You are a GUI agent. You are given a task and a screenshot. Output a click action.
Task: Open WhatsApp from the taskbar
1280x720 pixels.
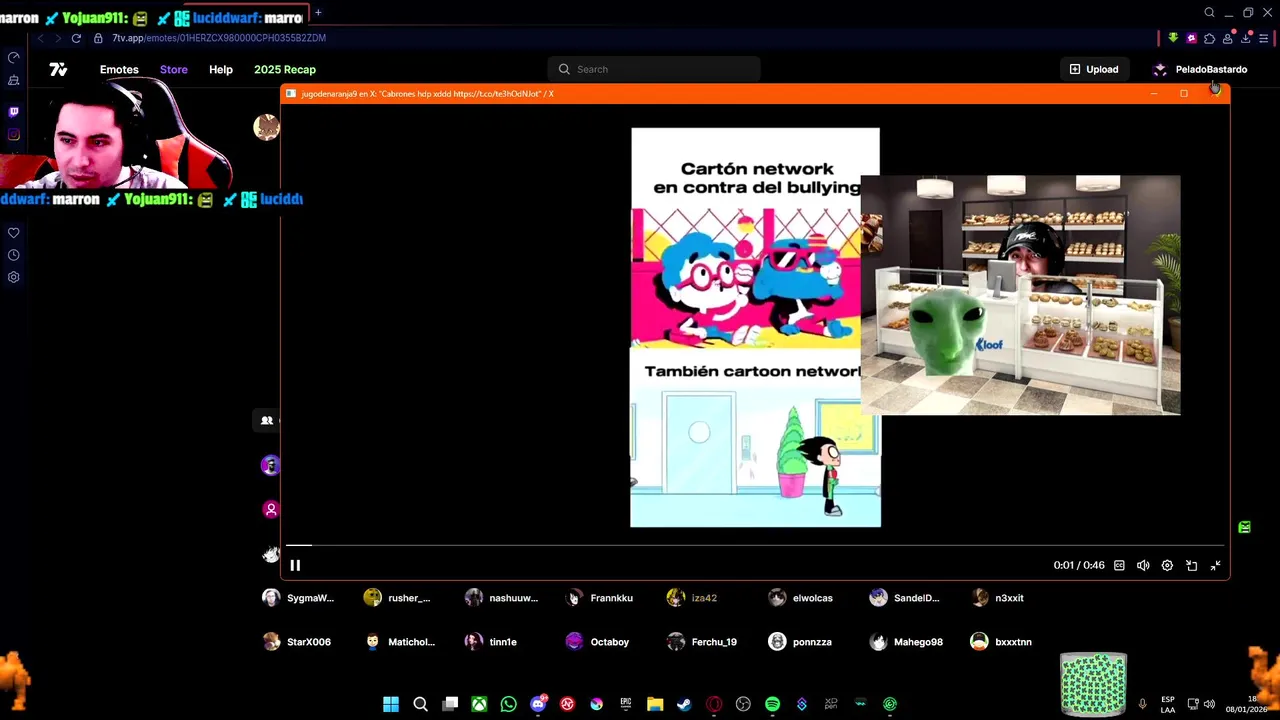[x=509, y=704]
